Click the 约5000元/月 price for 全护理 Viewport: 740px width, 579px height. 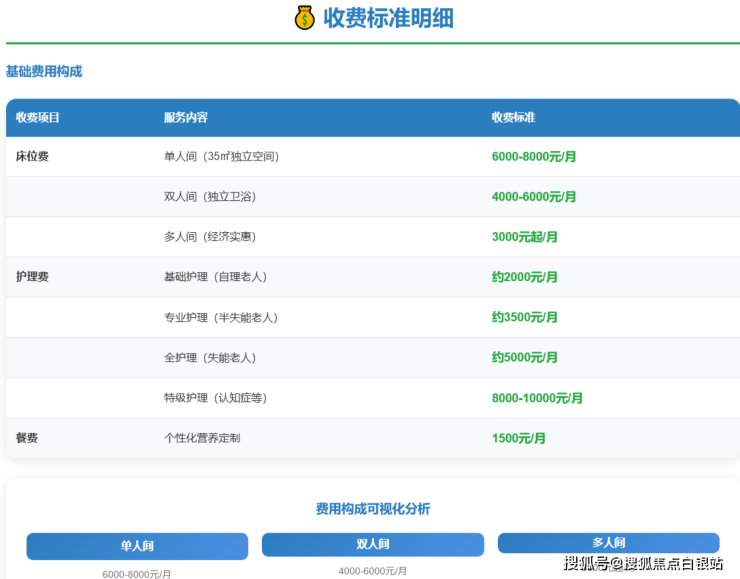[x=524, y=357]
